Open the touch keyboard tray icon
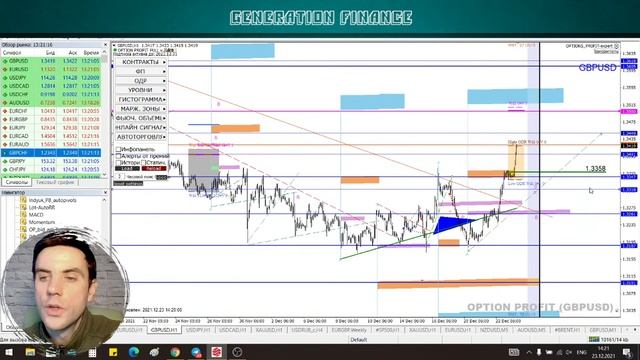This screenshot has width=640, height=360. tap(513, 352)
